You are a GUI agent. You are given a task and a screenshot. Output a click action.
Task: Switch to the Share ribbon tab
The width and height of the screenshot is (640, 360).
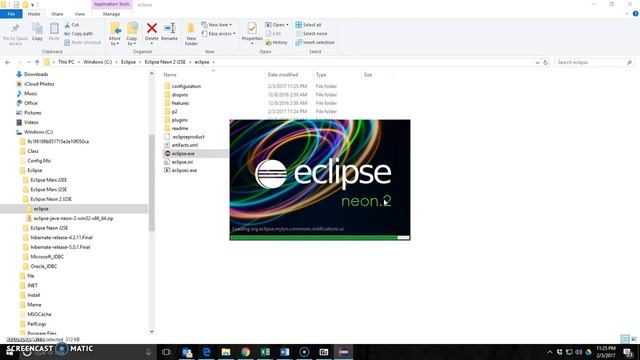[57, 14]
